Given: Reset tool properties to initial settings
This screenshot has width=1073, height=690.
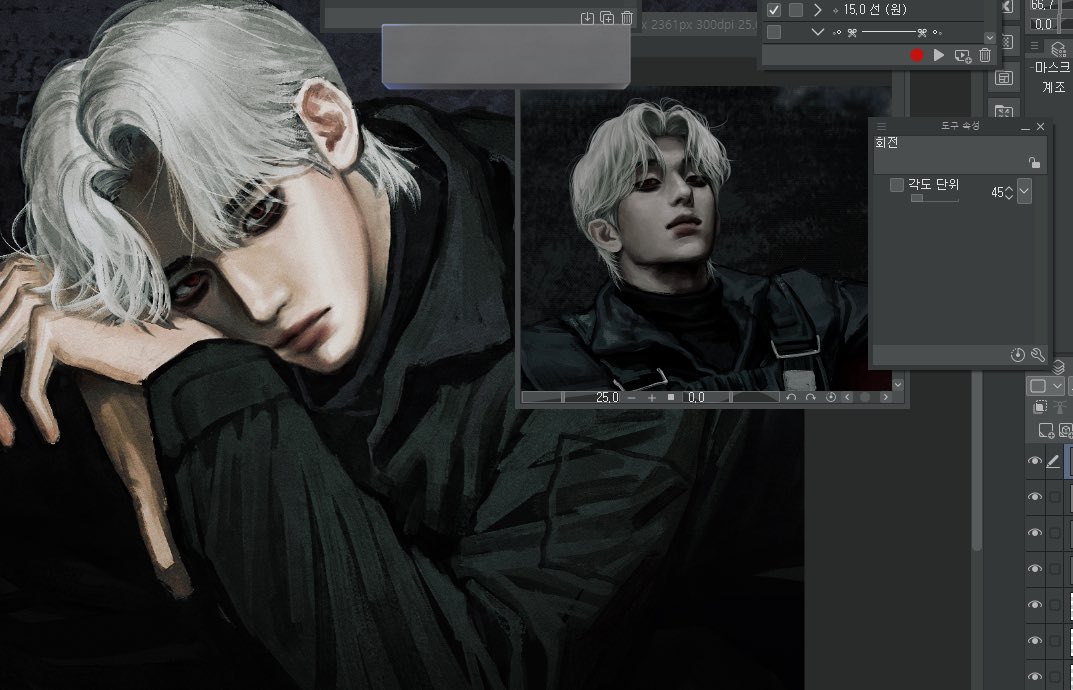Looking at the screenshot, I should coord(1018,355).
